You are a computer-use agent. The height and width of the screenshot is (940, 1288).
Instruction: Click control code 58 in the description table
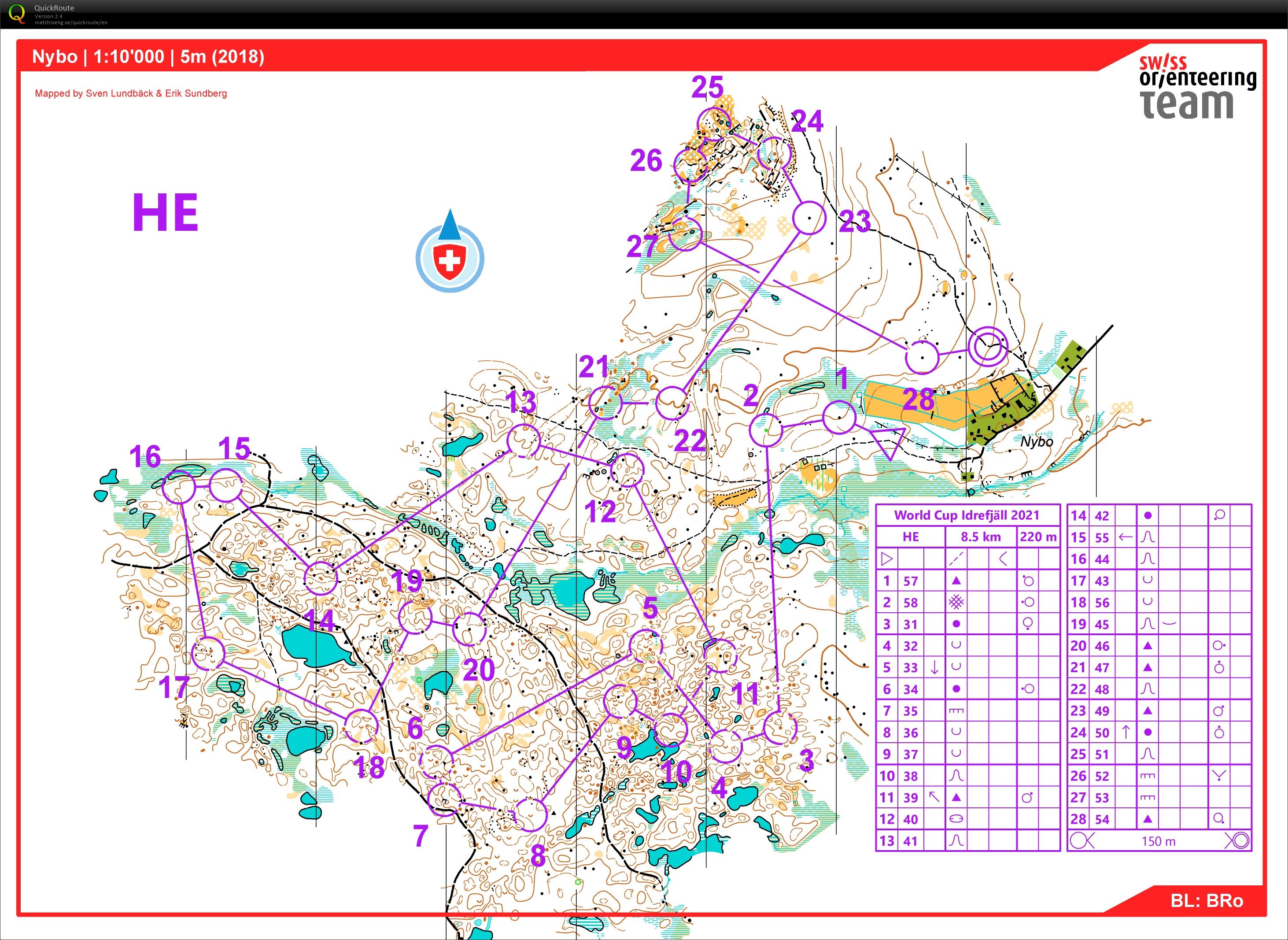click(x=911, y=603)
